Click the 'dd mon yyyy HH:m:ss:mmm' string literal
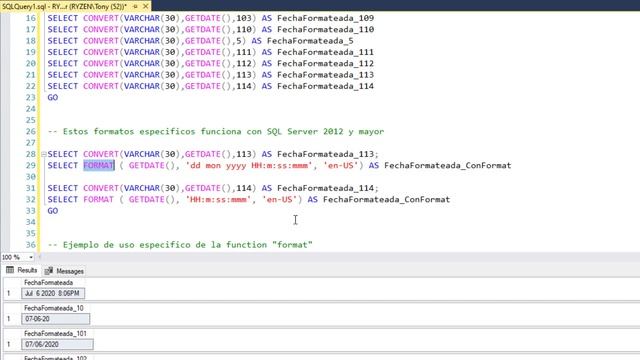Image resolution: width=640 pixels, height=360 pixels. 249,165
